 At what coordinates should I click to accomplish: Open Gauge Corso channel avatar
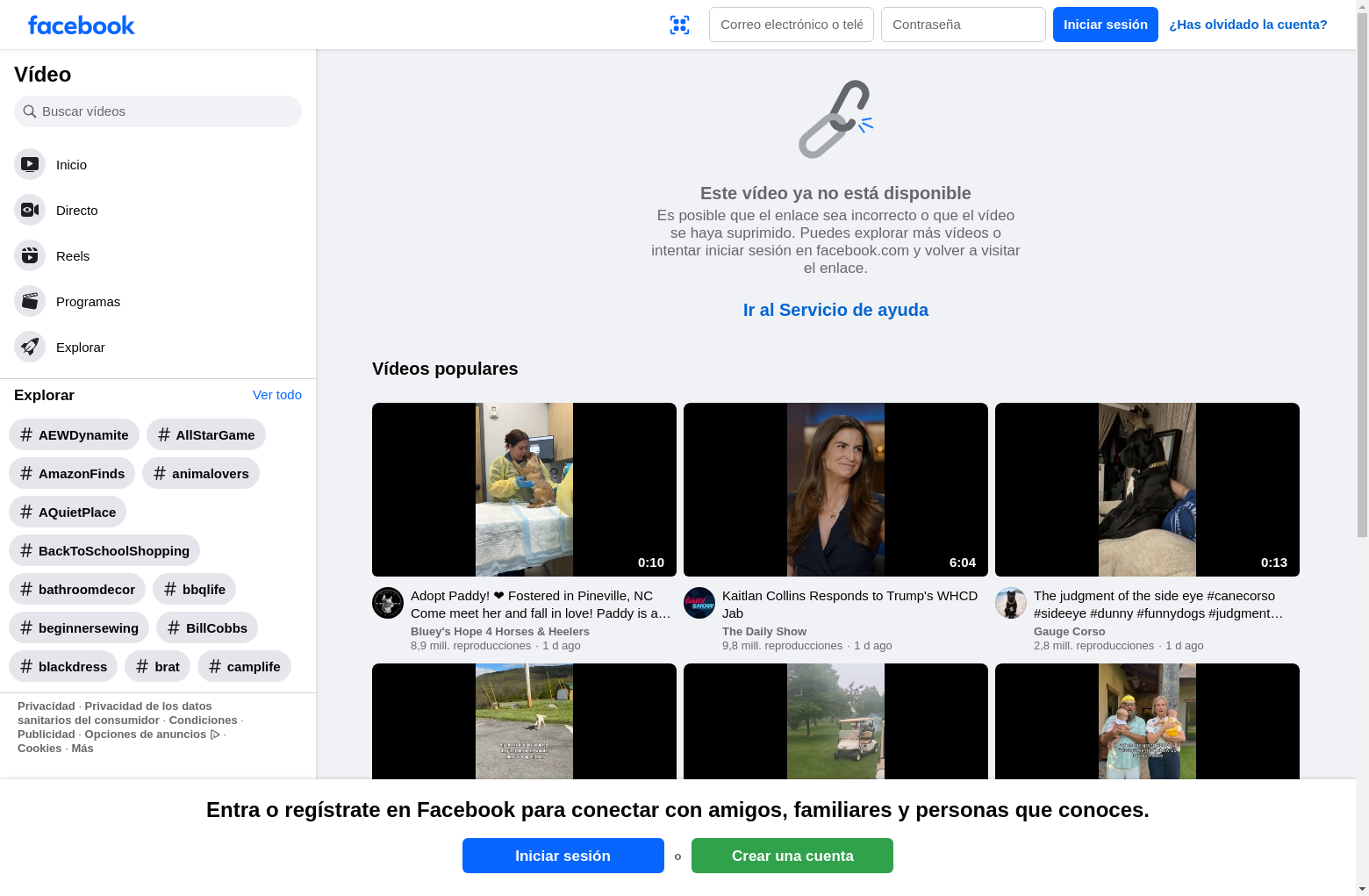point(1011,603)
